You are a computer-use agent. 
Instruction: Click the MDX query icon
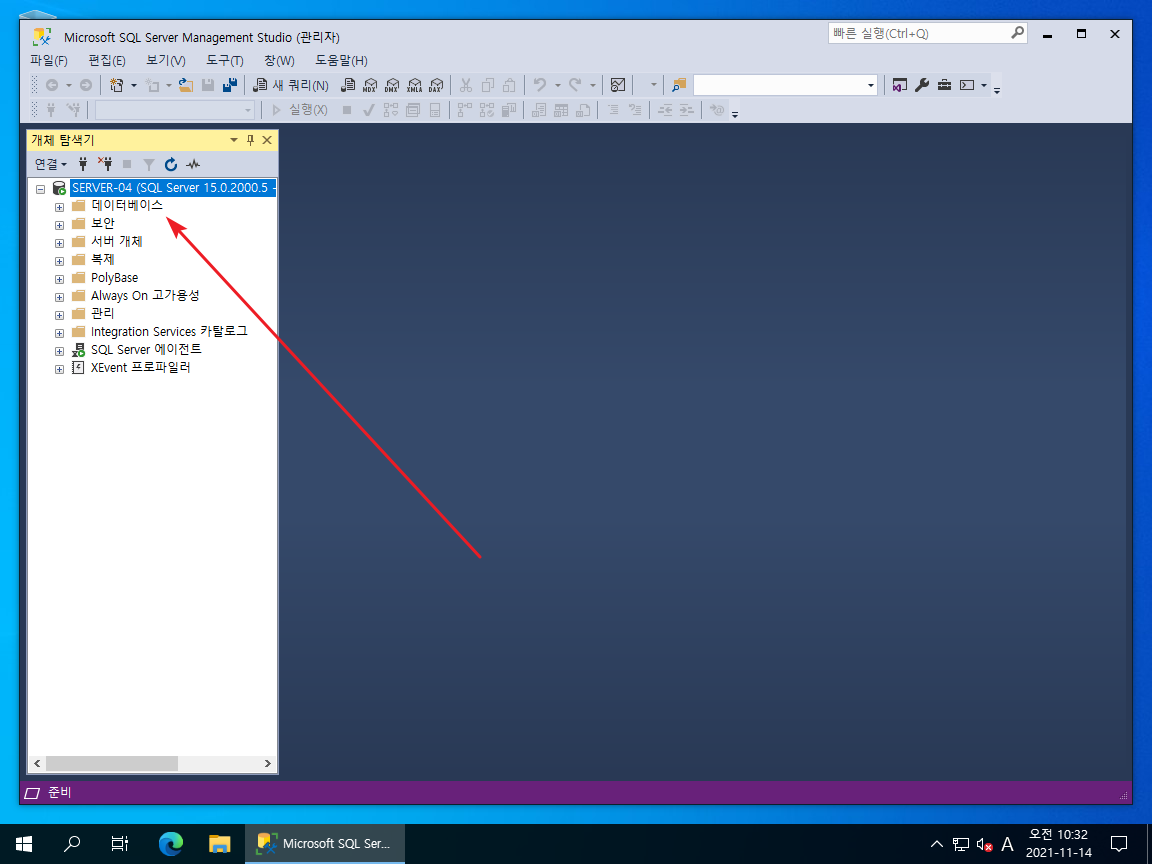[x=370, y=85]
